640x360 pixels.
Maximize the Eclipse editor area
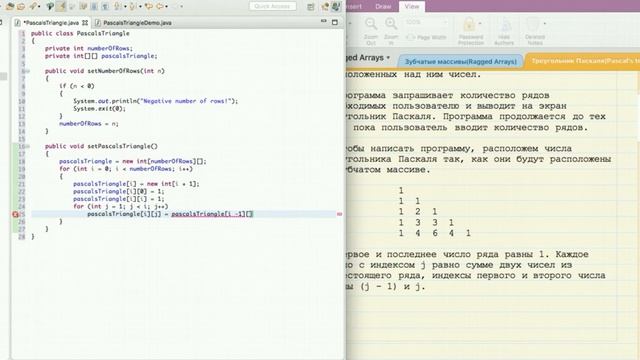click(335, 22)
